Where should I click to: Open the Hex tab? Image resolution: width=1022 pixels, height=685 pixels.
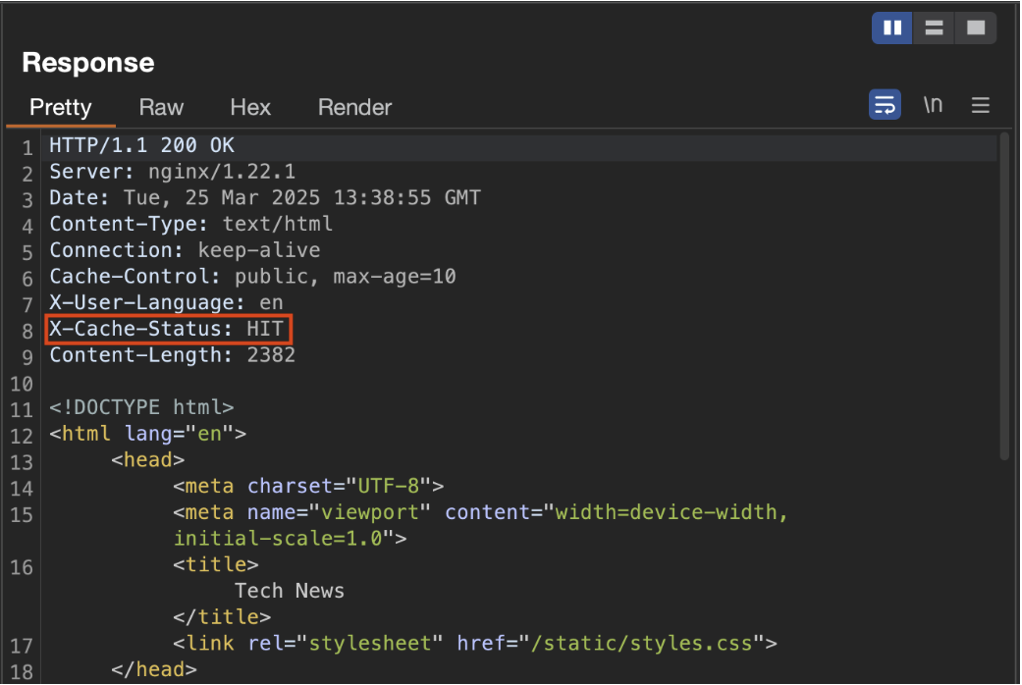[250, 107]
